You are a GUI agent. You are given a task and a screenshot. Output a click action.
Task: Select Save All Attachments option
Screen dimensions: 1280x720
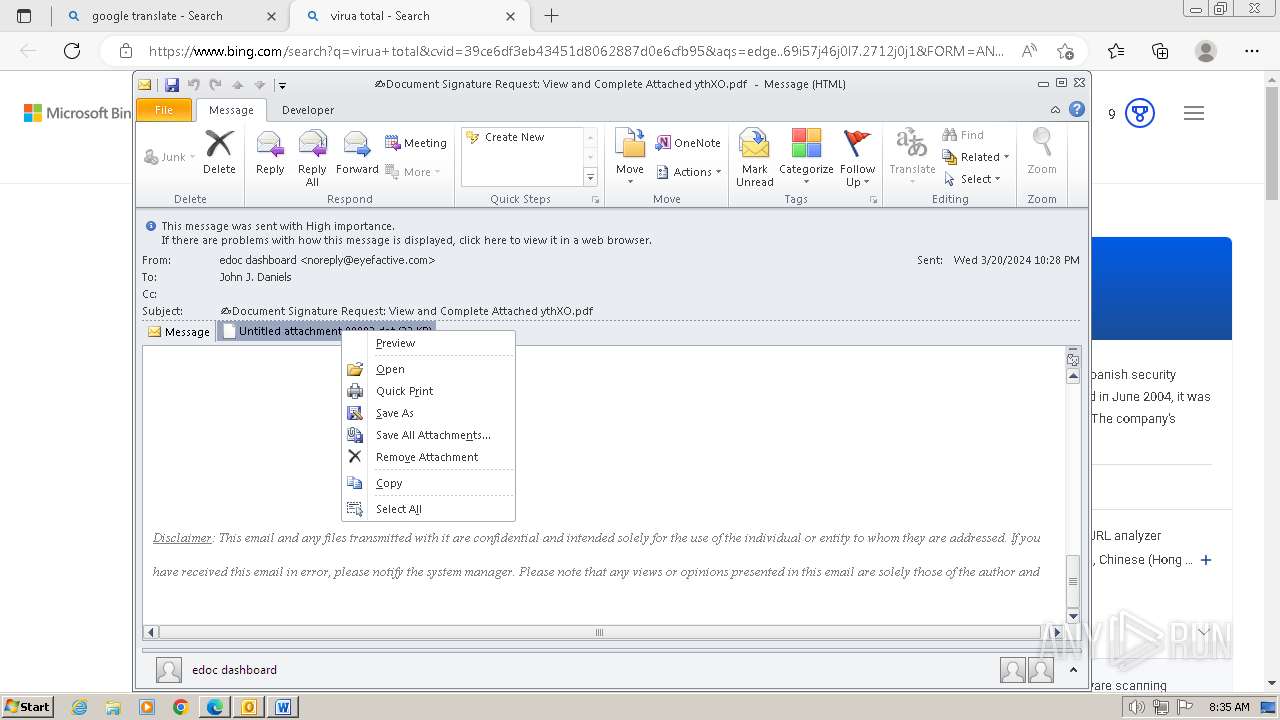click(x=428, y=435)
